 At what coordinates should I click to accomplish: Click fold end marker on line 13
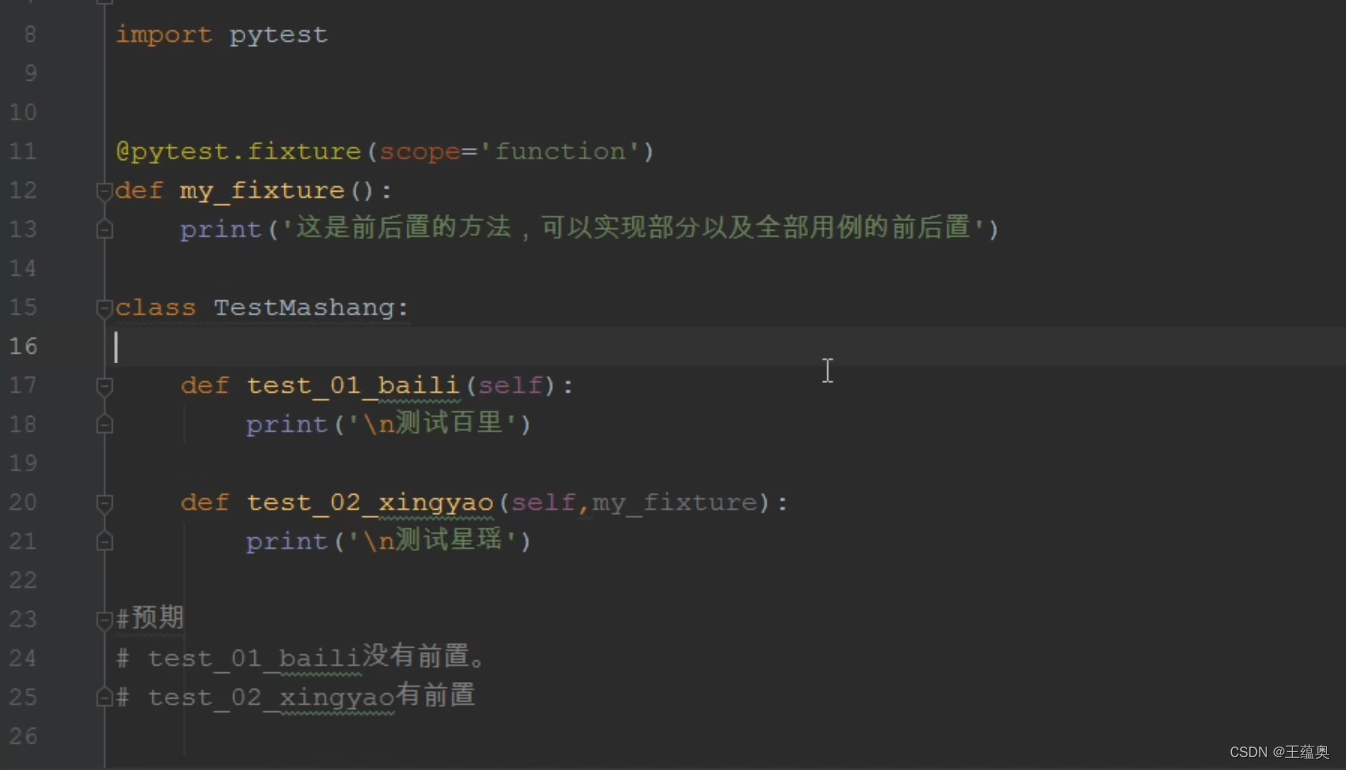[104, 229]
